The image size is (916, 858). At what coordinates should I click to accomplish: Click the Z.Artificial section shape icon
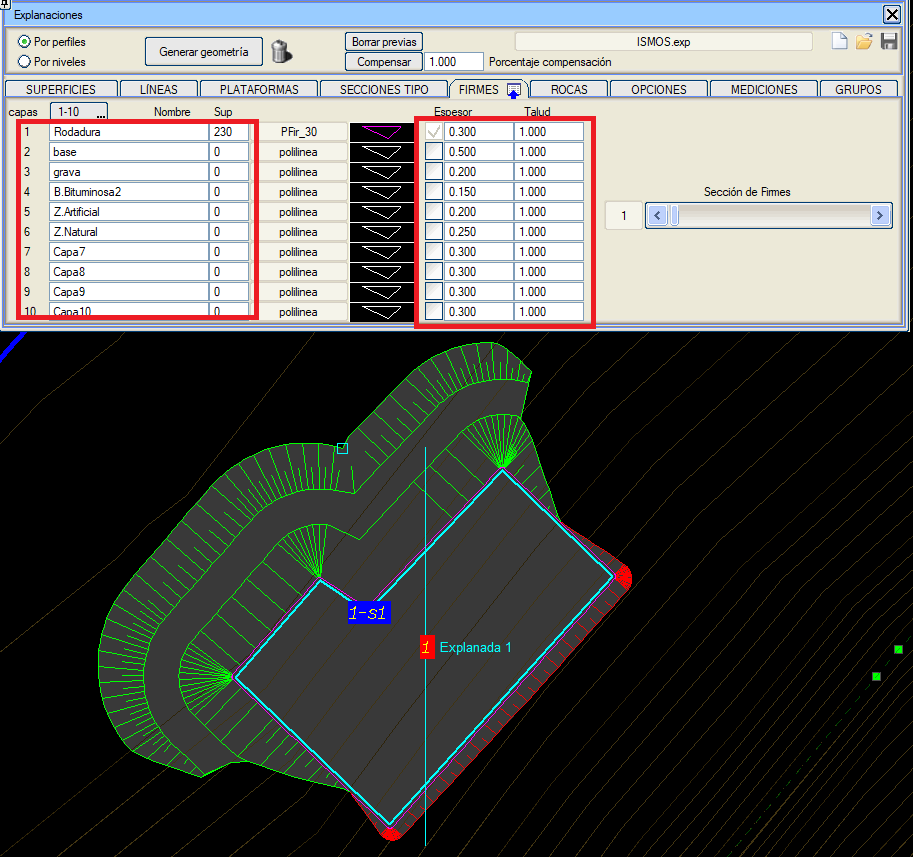pos(381,212)
